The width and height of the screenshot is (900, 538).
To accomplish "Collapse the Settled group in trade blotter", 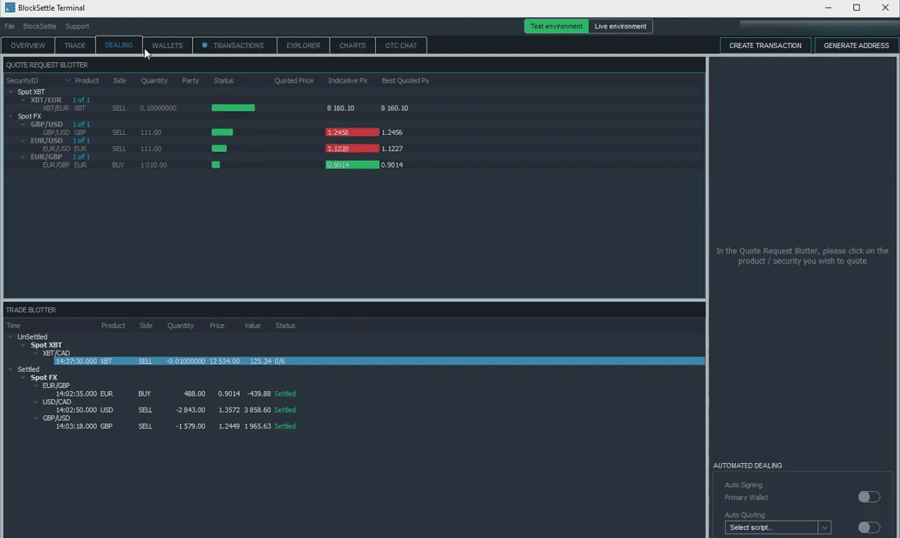I will [x=11, y=369].
